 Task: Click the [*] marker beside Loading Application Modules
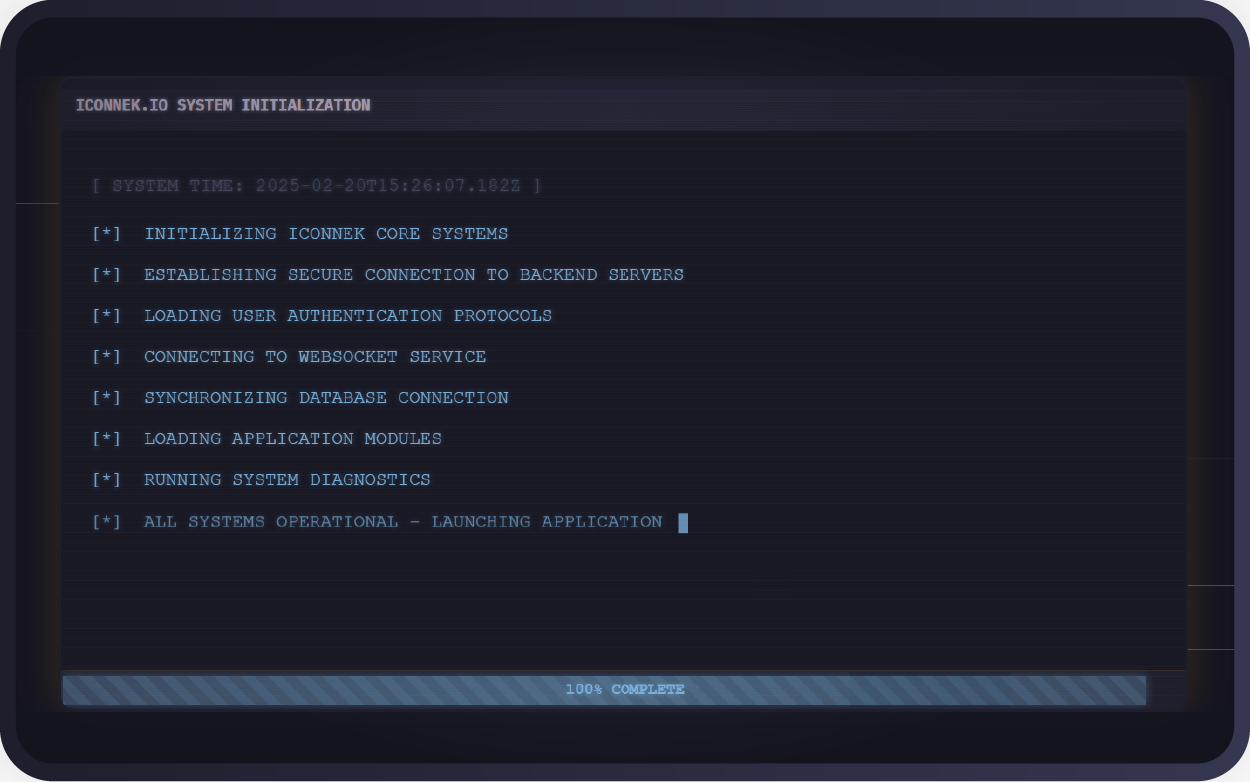(x=106, y=439)
